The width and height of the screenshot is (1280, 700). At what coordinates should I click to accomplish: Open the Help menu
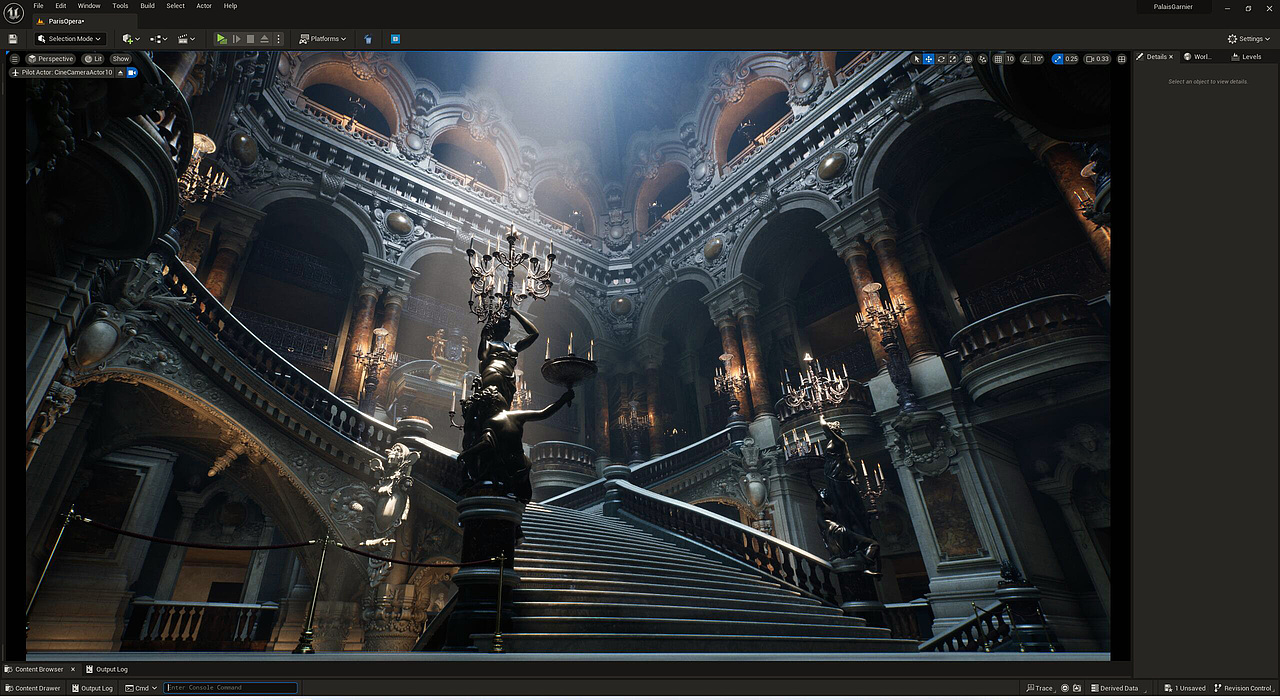[230, 6]
